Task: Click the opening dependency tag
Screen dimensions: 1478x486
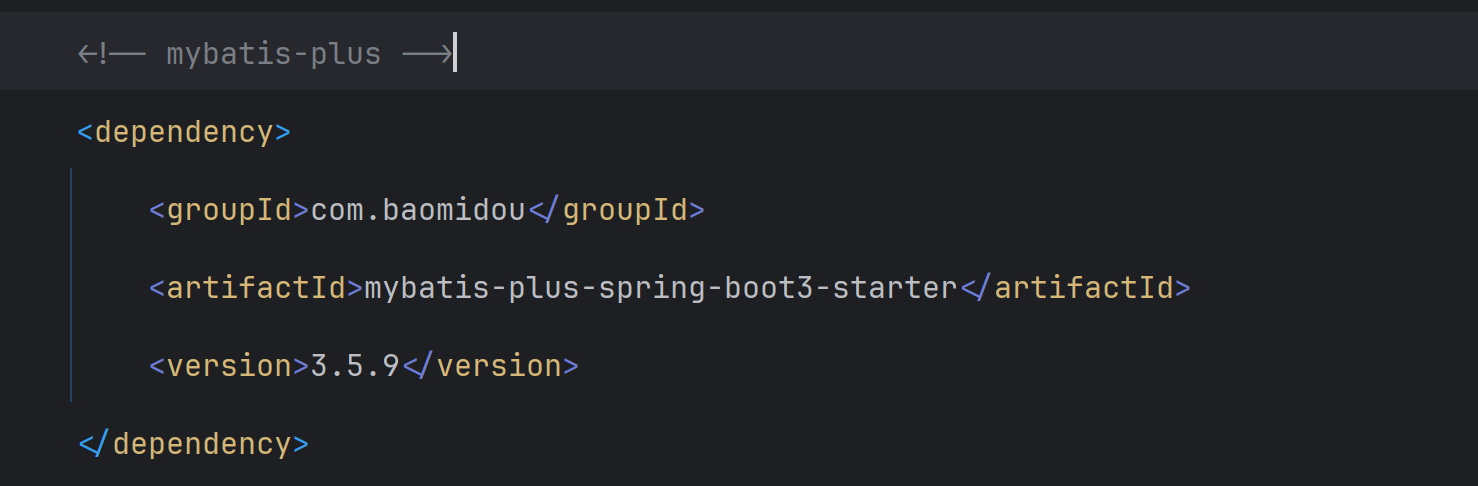Action: 184,132
